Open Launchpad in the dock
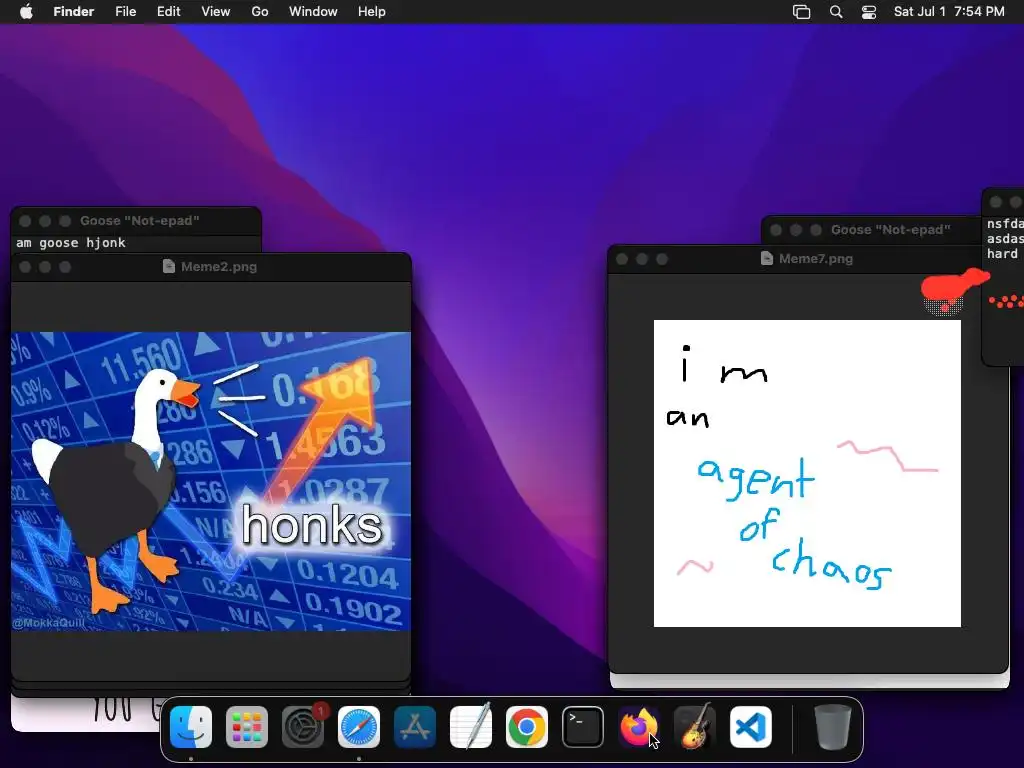 coord(247,727)
